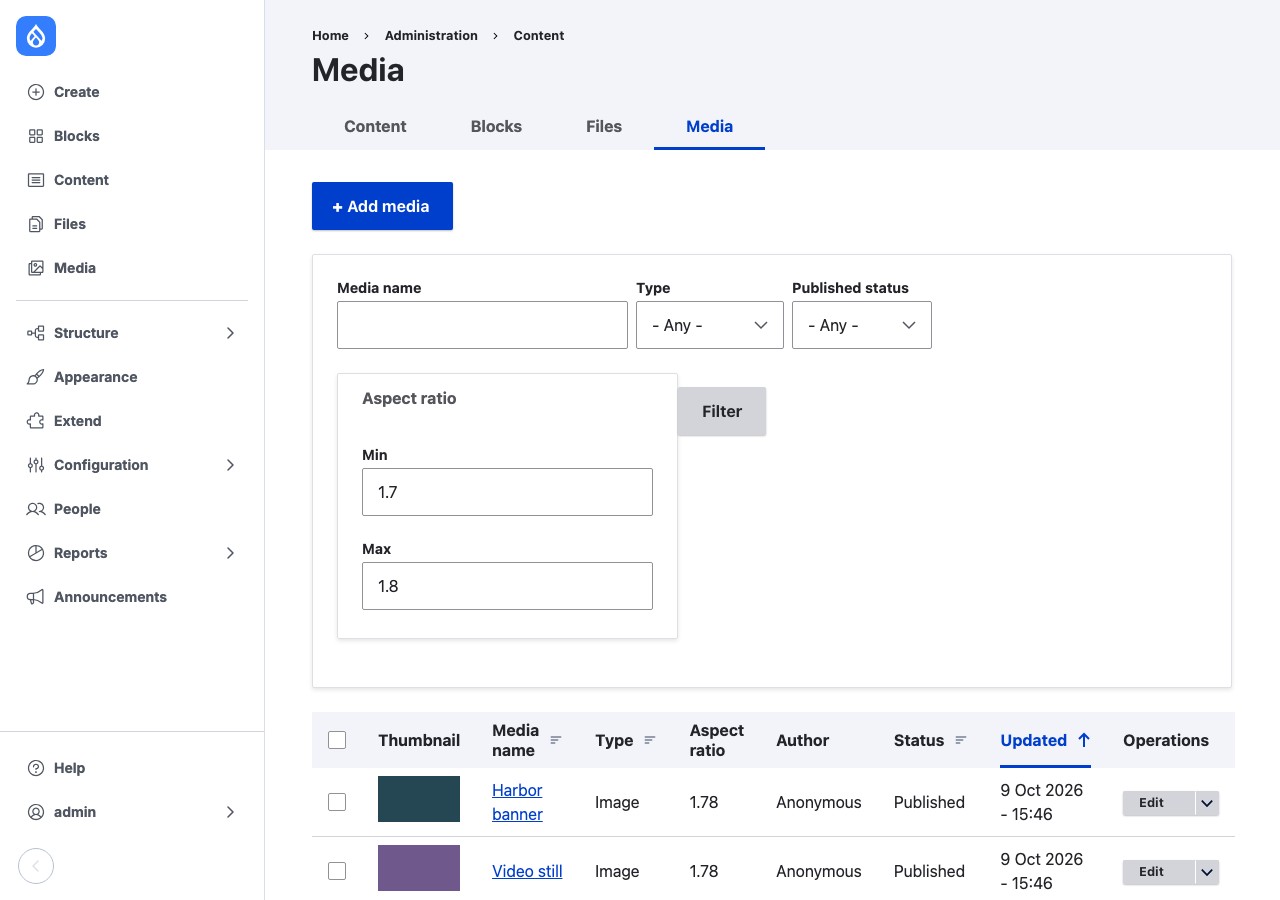Open Create via its plus icon
1280x900 pixels.
(x=36, y=92)
